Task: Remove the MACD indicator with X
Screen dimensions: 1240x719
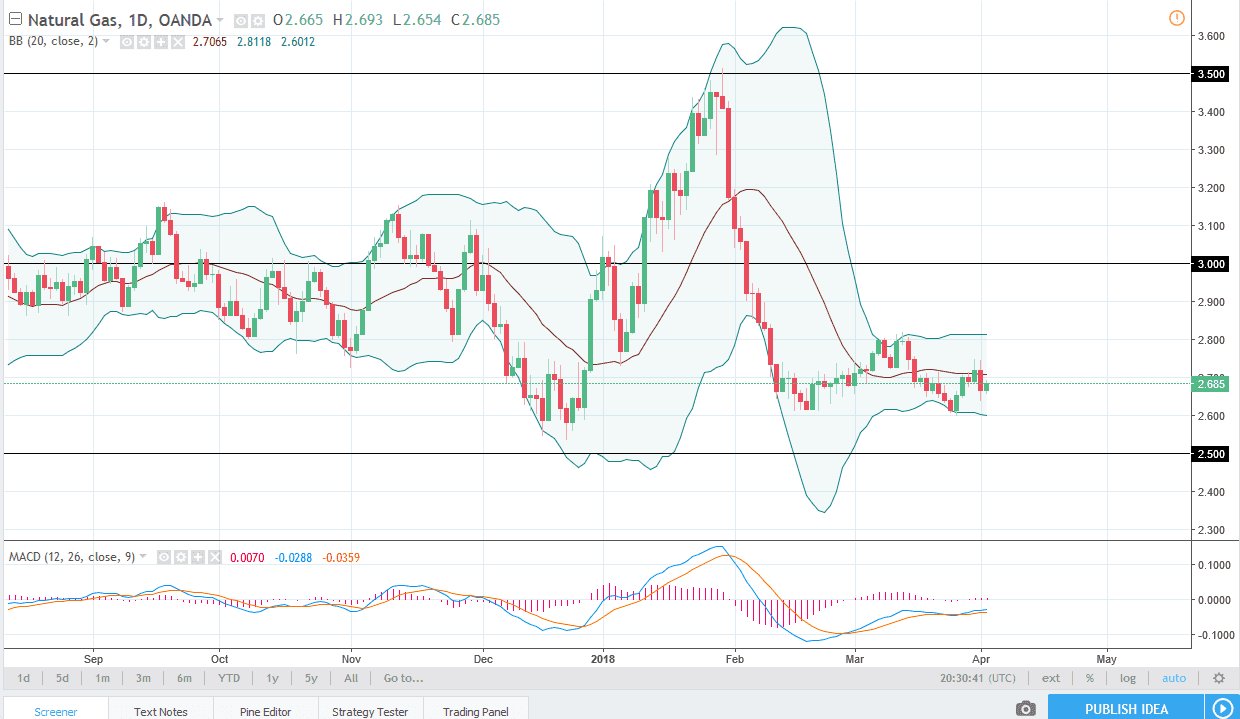Action: [214, 556]
